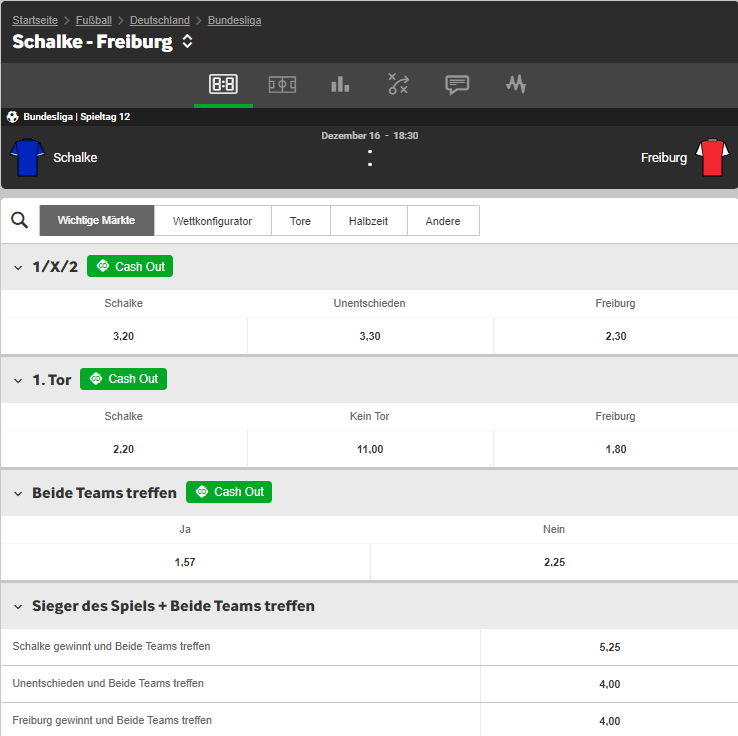Open the Deutschland breadcrumb link

(x=160, y=20)
